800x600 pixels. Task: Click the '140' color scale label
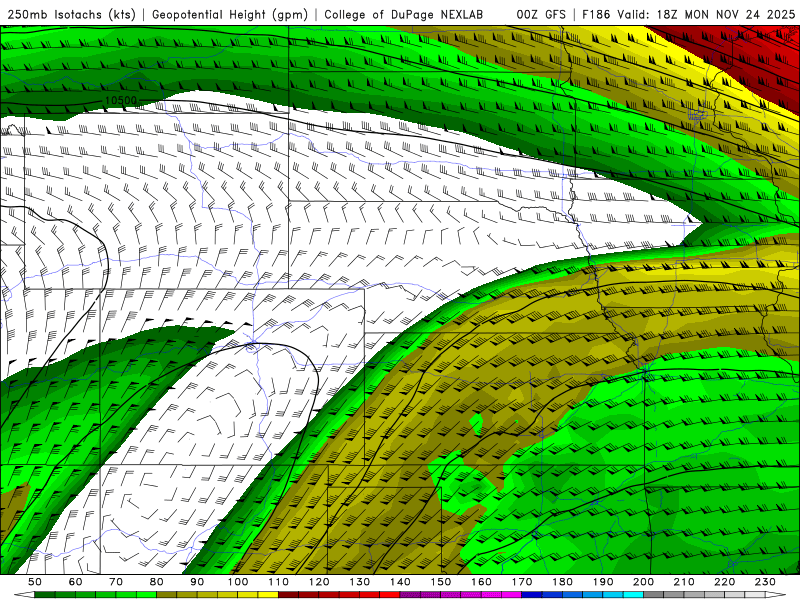(x=401, y=582)
